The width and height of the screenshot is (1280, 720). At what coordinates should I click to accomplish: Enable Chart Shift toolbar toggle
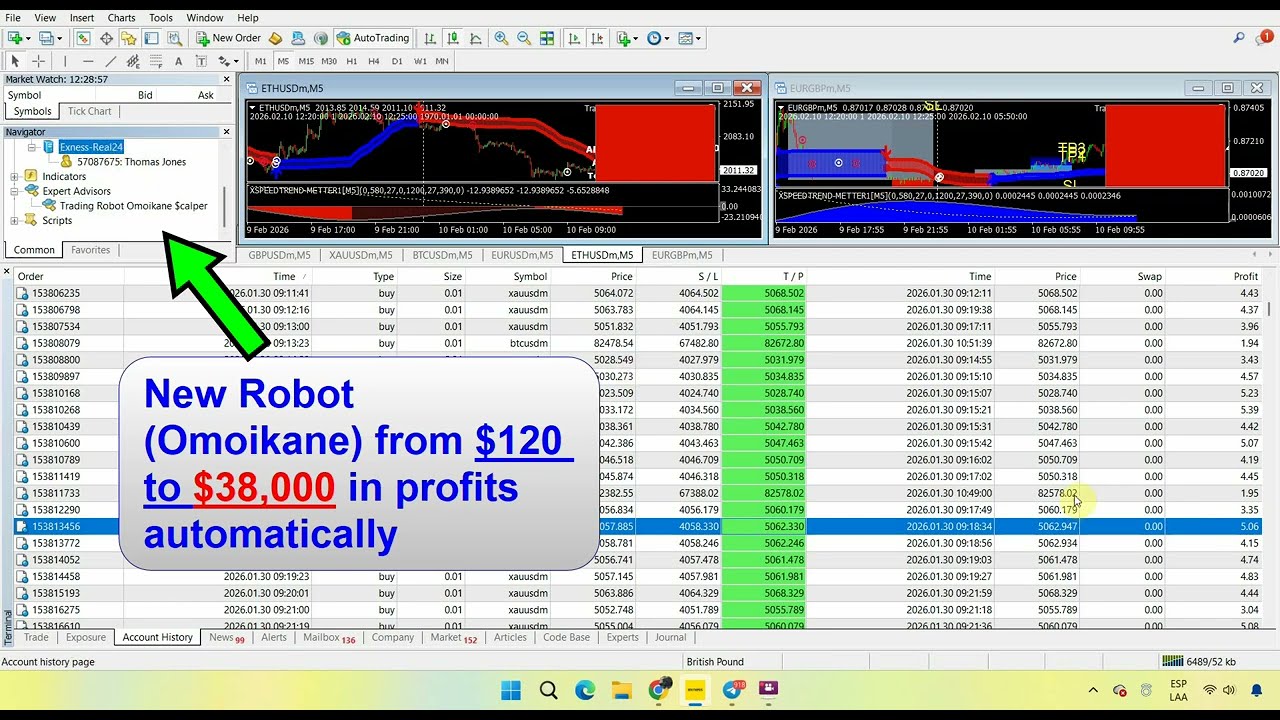click(x=597, y=38)
